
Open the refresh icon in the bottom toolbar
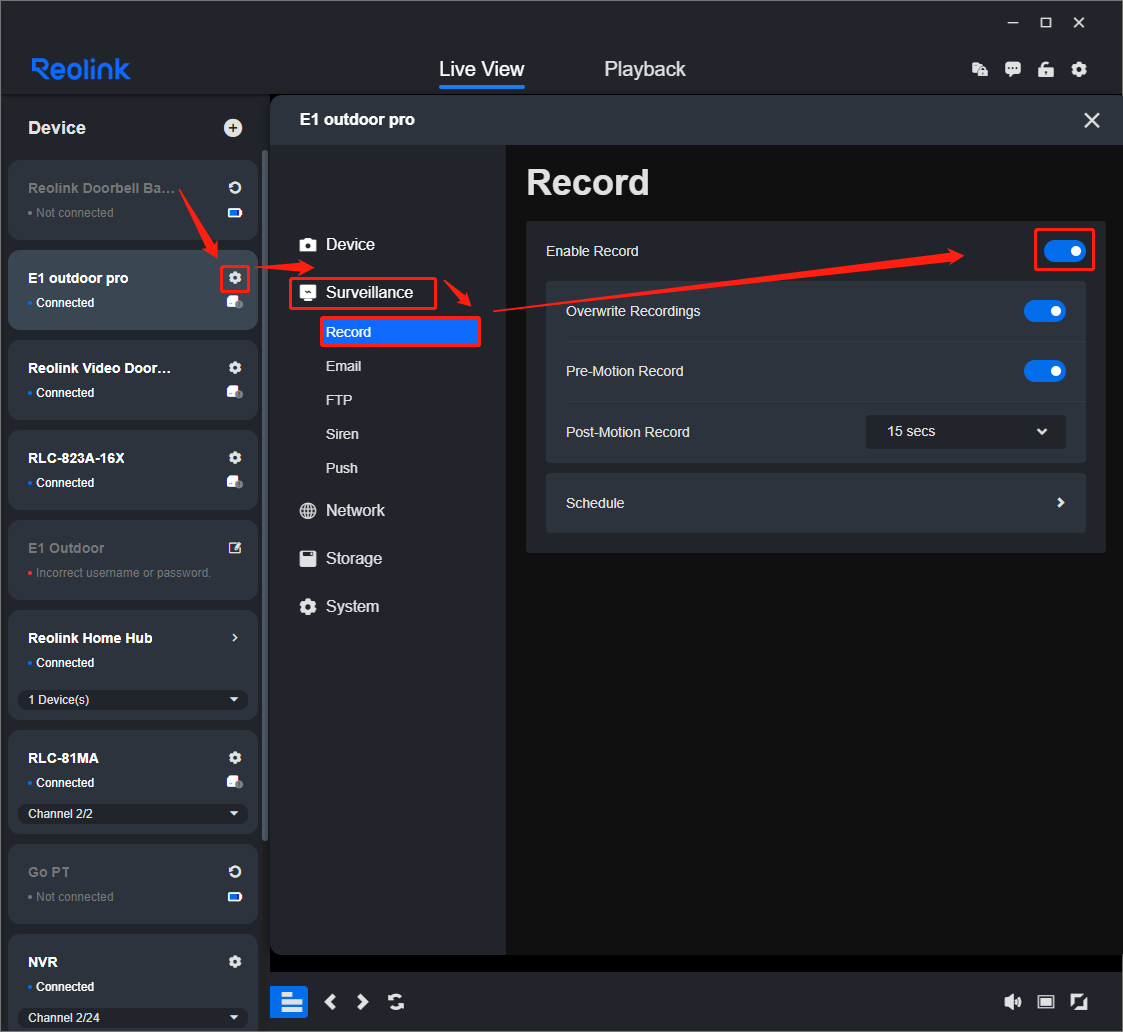(x=396, y=1001)
